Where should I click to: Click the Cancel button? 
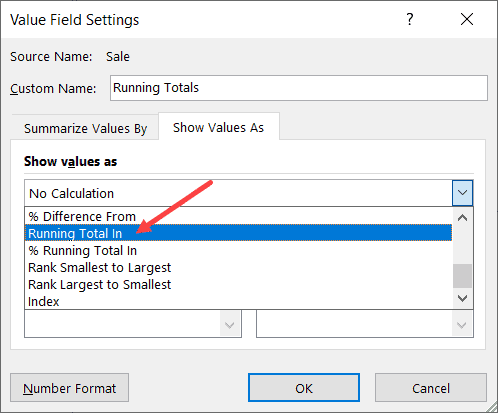(x=431, y=388)
